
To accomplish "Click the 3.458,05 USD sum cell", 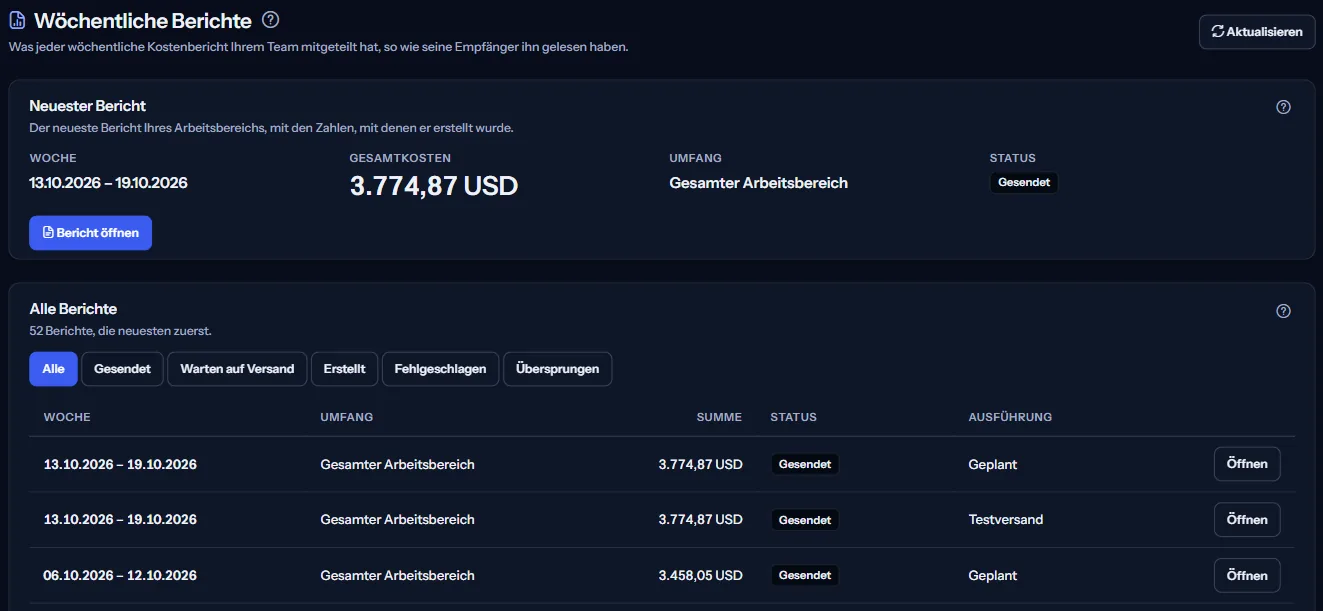I will click(701, 576).
